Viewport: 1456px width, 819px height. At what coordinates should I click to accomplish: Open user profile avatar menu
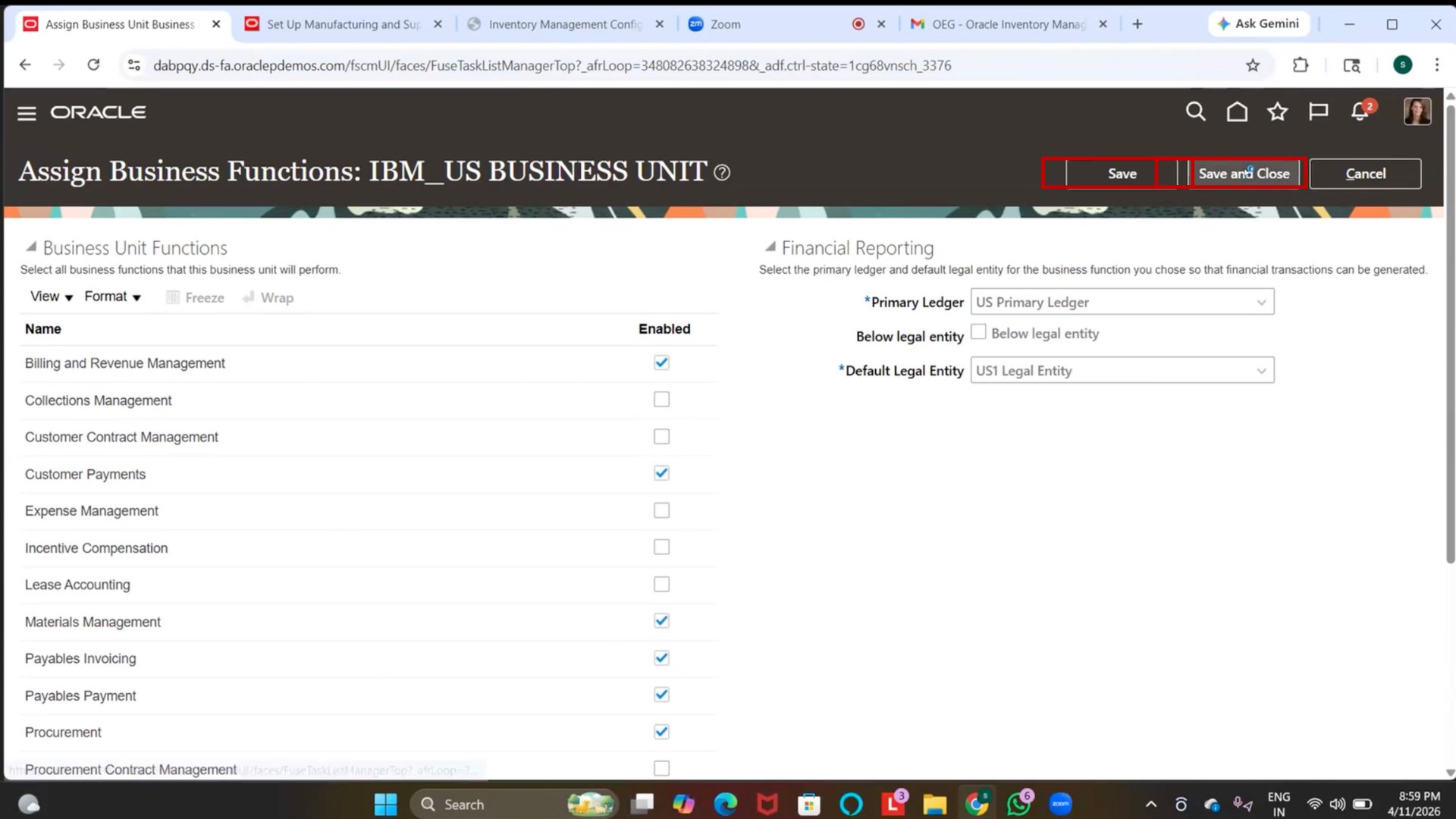pyautogui.click(x=1417, y=111)
